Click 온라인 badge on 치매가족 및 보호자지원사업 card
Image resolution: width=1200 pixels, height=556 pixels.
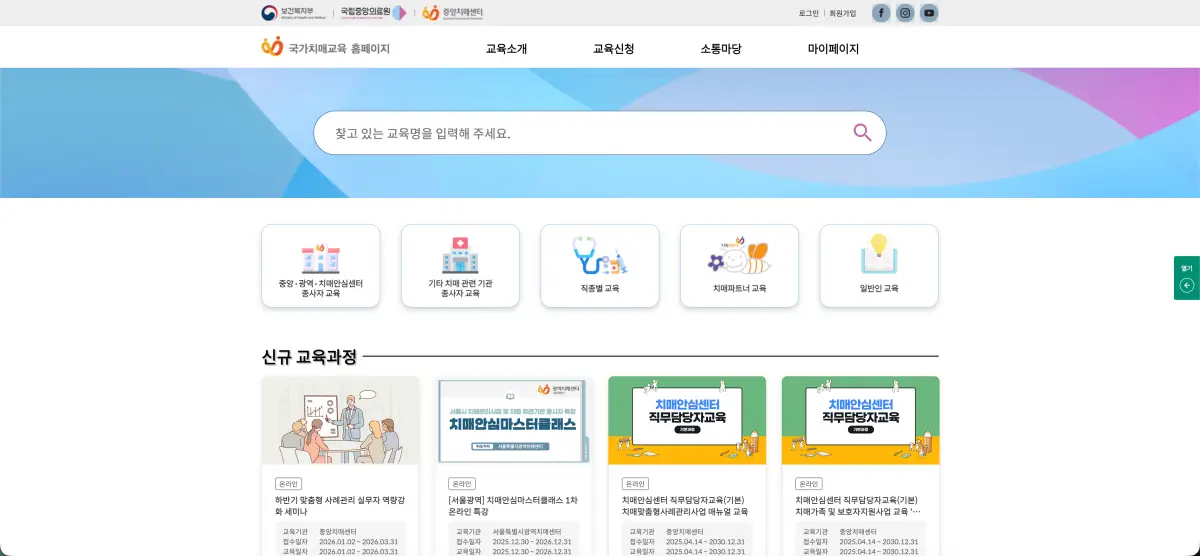point(809,483)
